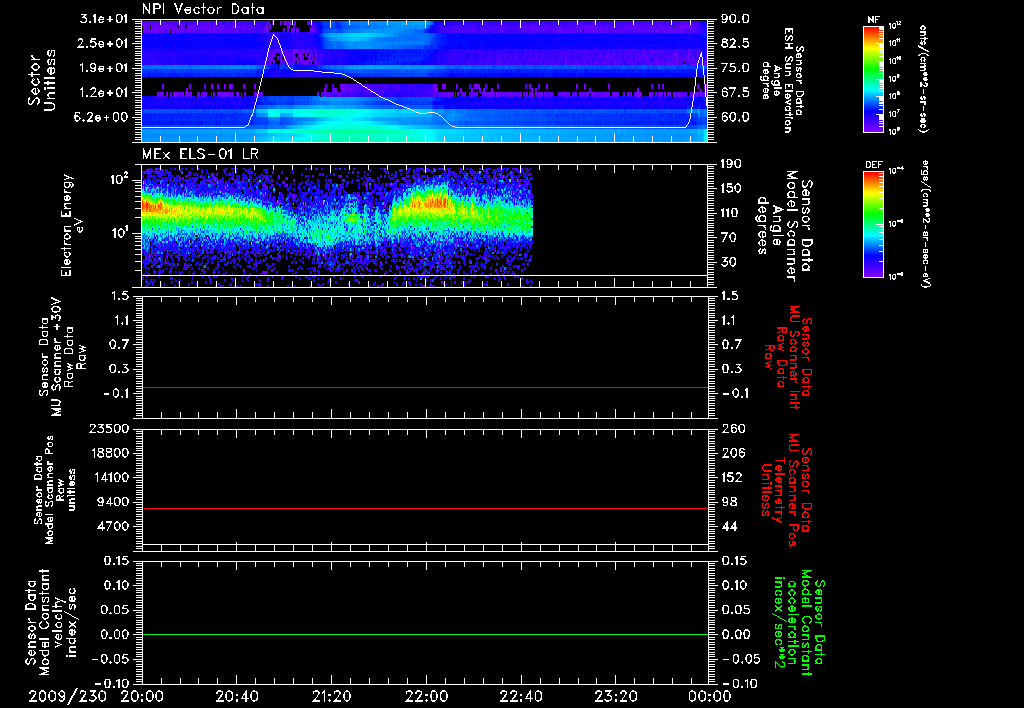Select the NPI Vector Data title
The height and width of the screenshot is (708, 1024).
(204, 9)
